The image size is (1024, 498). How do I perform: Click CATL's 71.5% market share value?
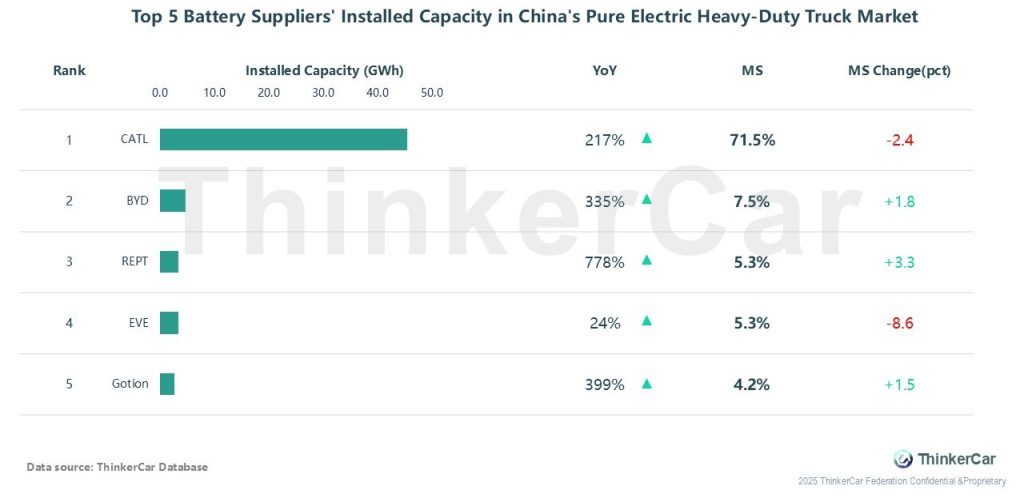click(x=752, y=140)
